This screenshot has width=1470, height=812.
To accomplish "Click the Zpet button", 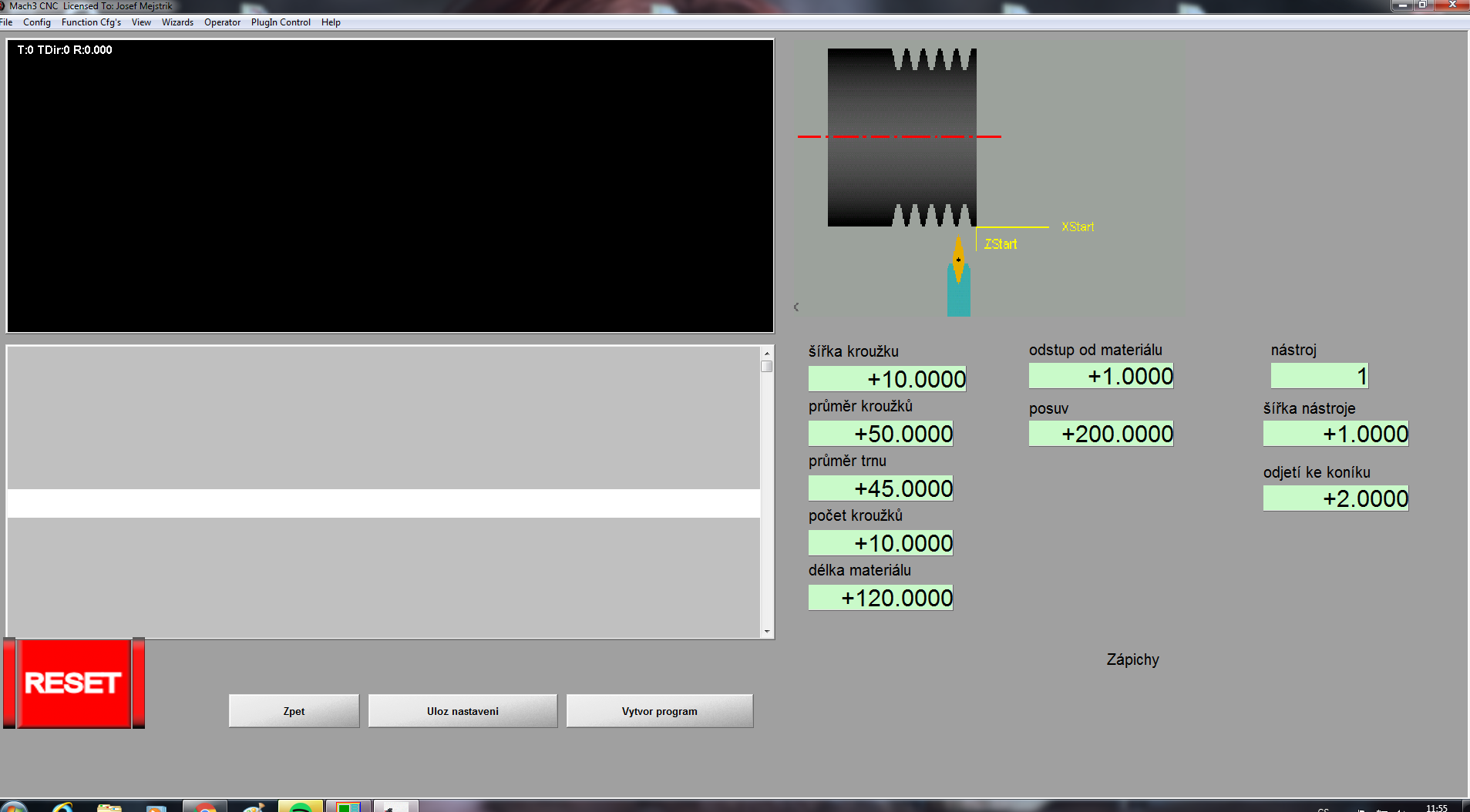I will pyautogui.click(x=294, y=711).
